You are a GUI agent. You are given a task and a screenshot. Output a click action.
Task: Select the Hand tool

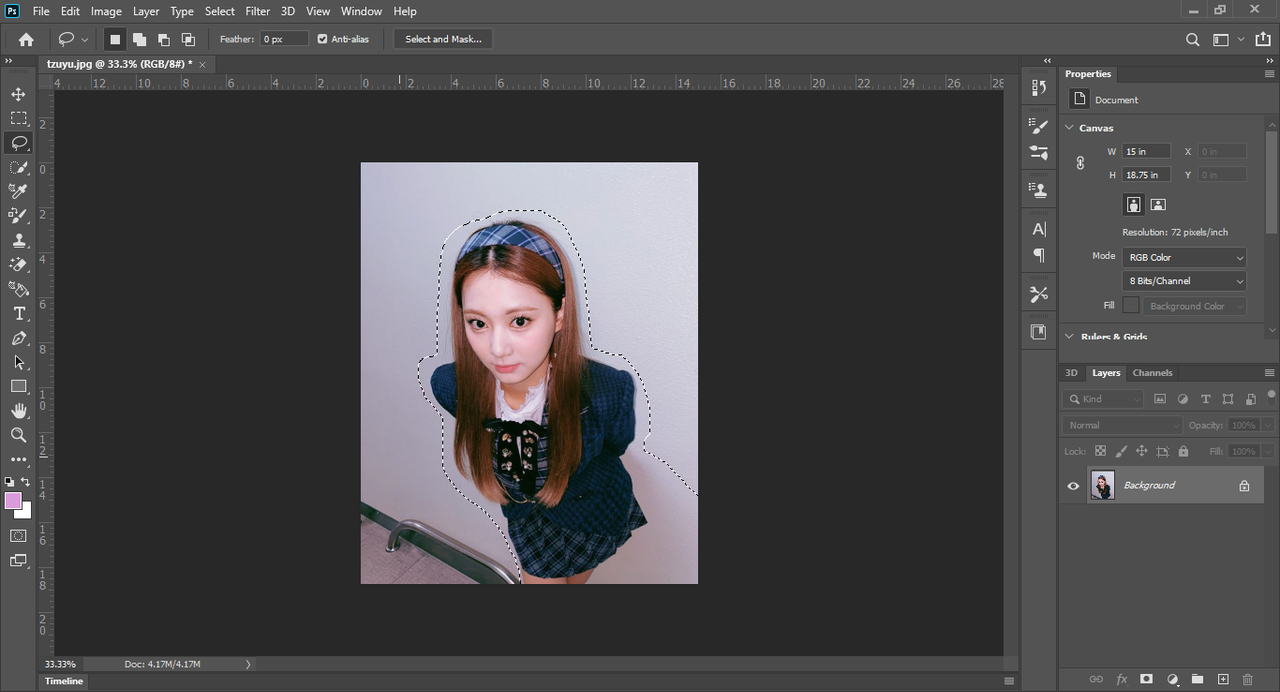coord(18,411)
